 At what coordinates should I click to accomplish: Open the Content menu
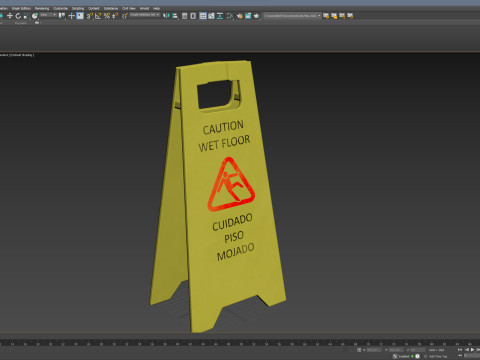(94, 8)
